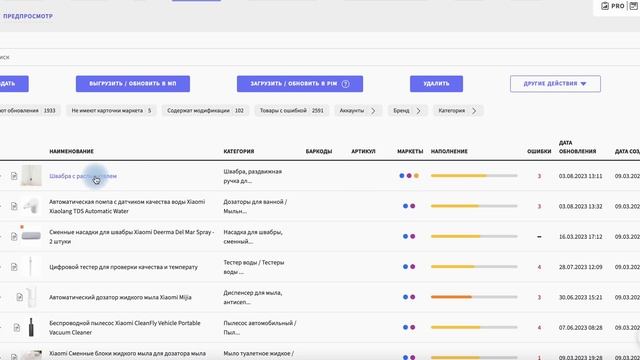Open thumbnail of Автоматическая помпа product
The width and height of the screenshot is (640, 360).
[31, 206]
